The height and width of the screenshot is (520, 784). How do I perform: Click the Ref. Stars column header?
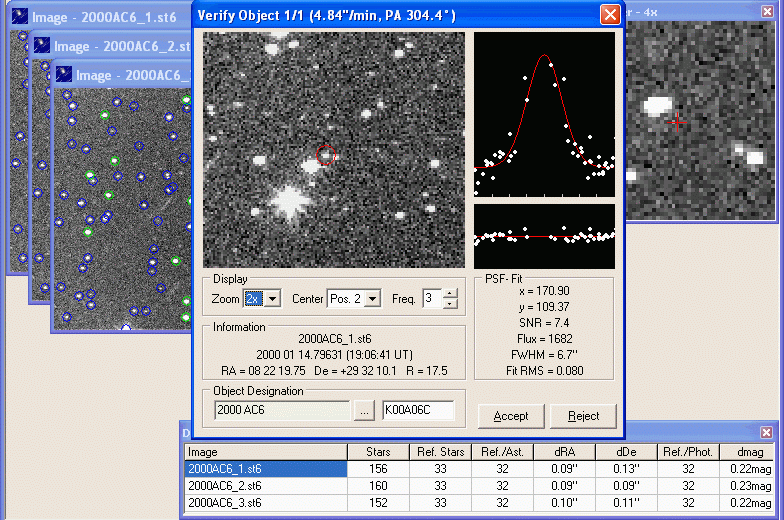pos(440,452)
